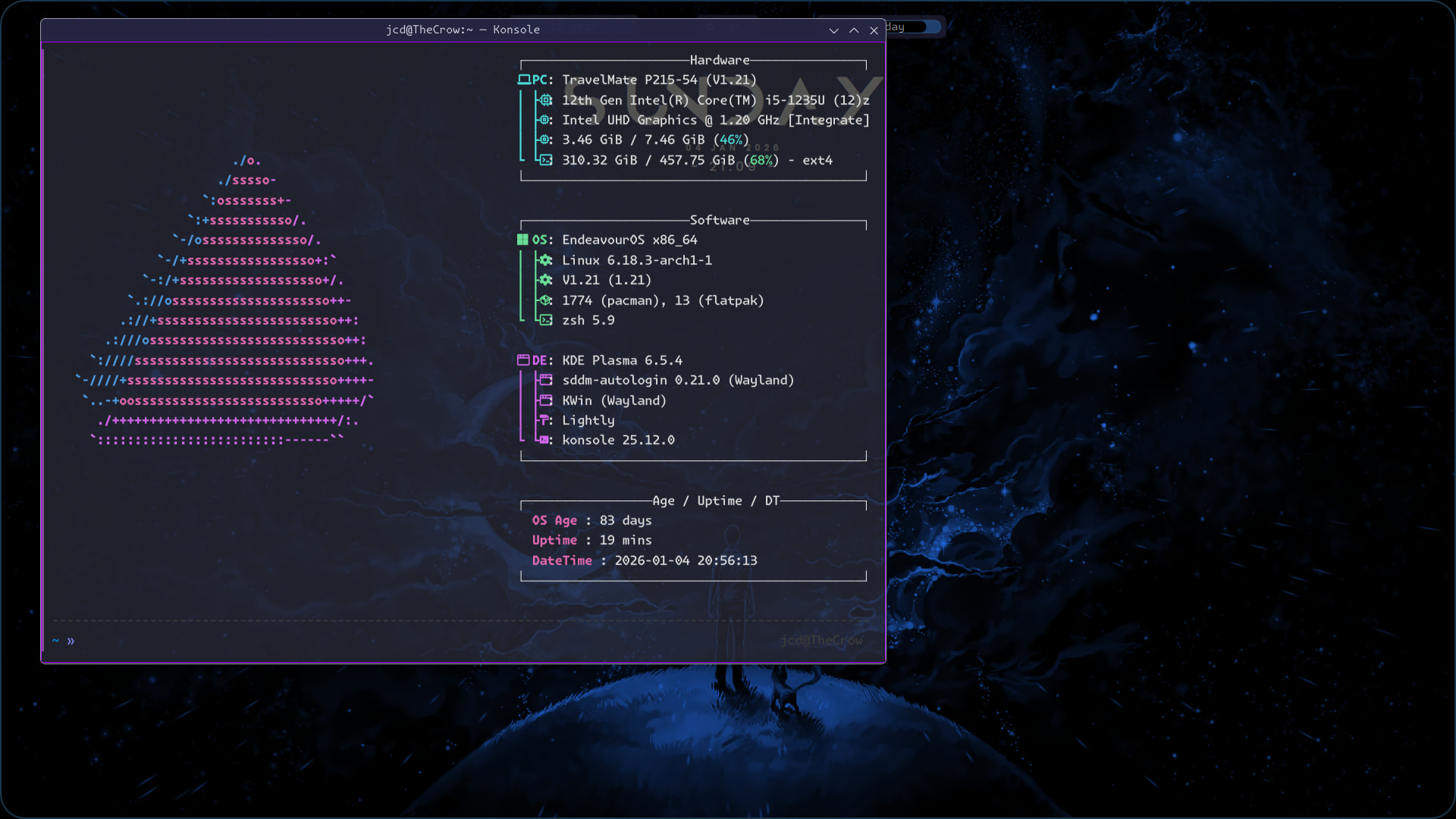Click the "DateTime" label
Screen dimensions: 1456x819
click(x=562, y=560)
